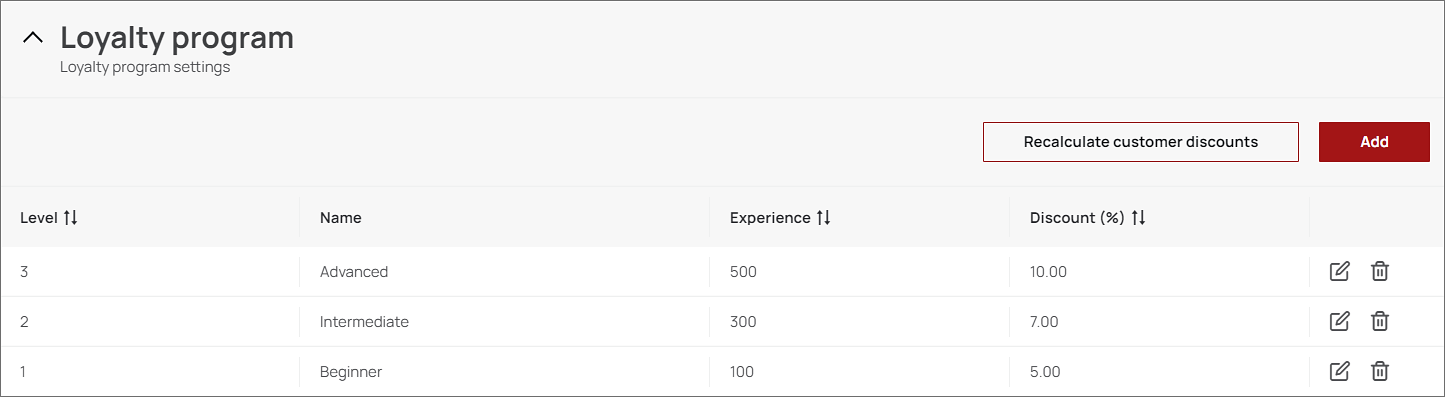This screenshot has width=1445, height=397.
Task: Sort by Experience column arrows
Action: pos(824,217)
